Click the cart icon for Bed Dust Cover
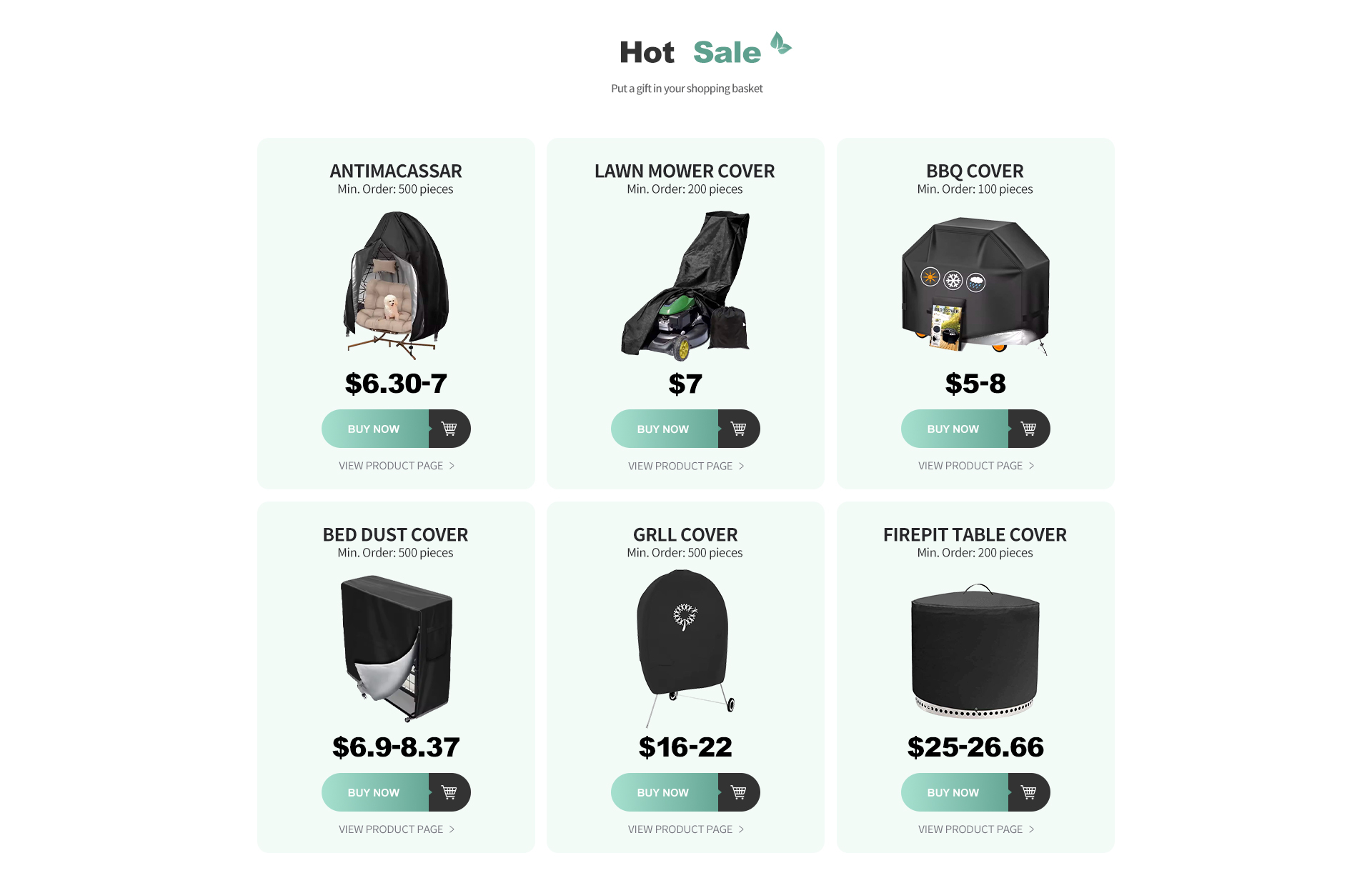Image resolution: width=1372 pixels, height=893 pixels. pos(449,792)
